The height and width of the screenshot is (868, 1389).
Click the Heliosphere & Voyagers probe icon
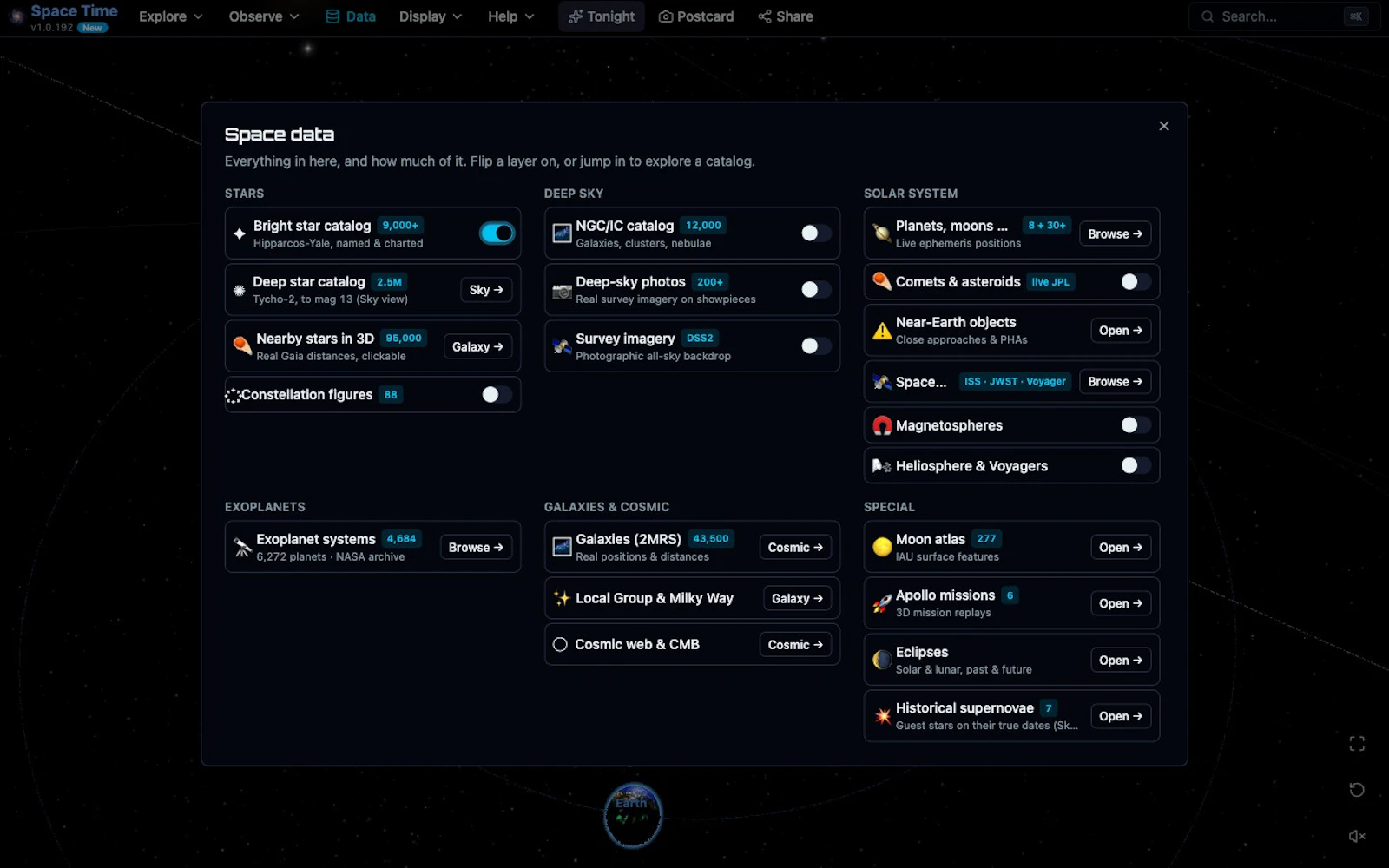pos(882,466)
